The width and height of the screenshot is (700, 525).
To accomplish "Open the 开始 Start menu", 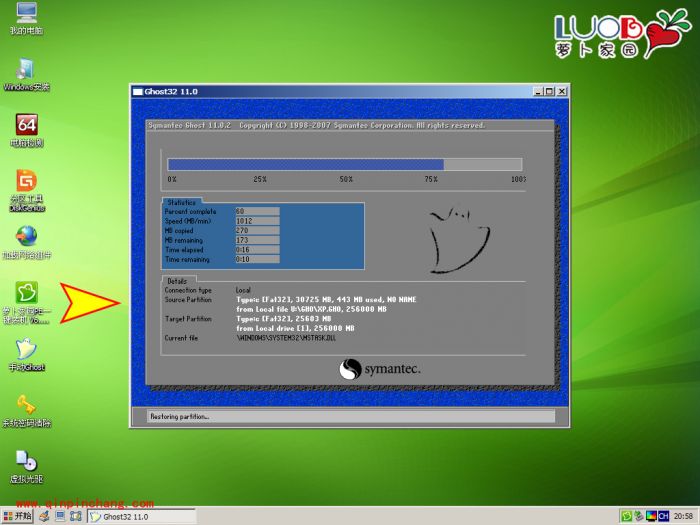I will (20, 517).
